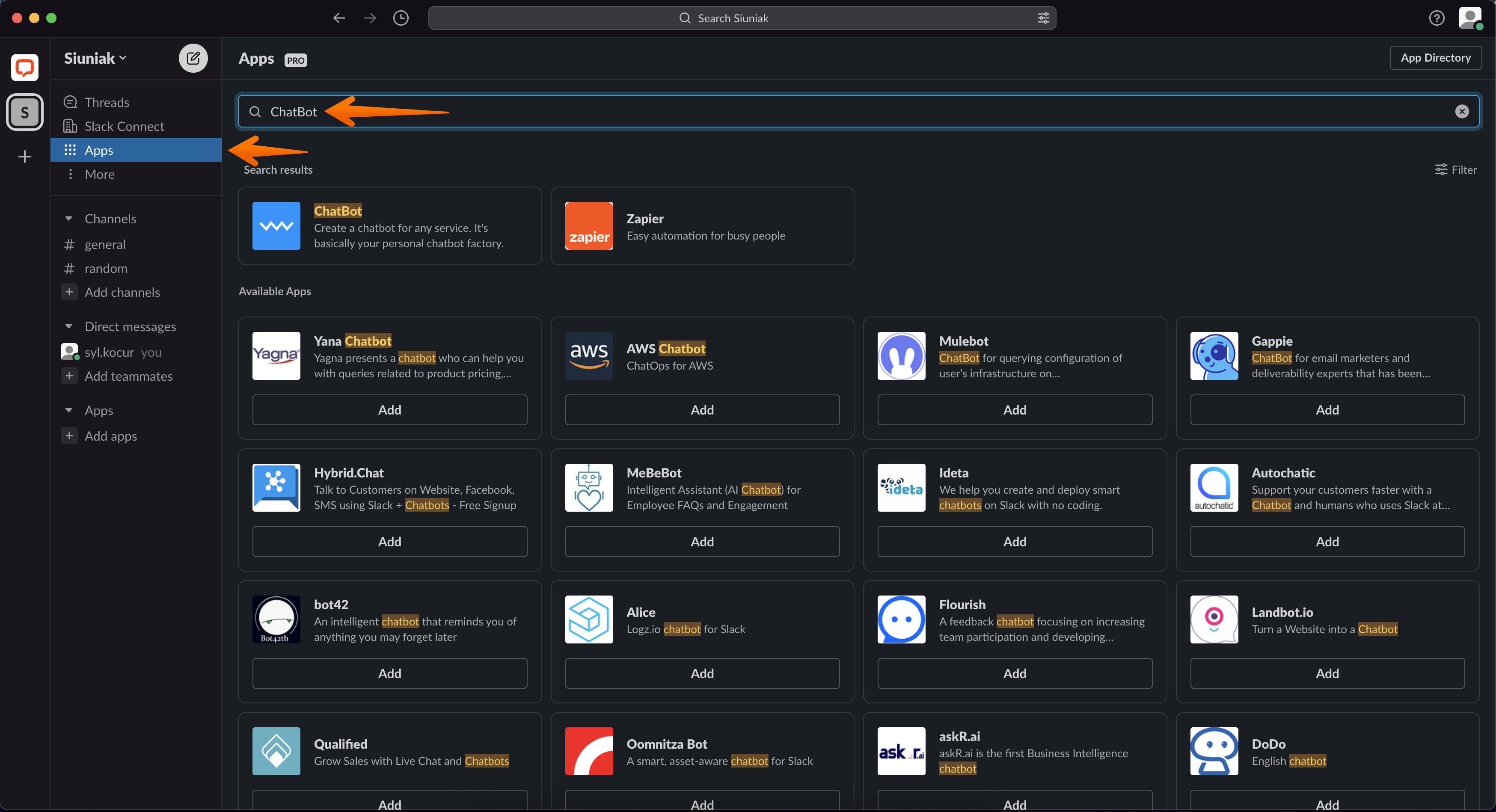1496x812 pixels.
Task: Click the Alice cube logo
Action: click(589, 619)
